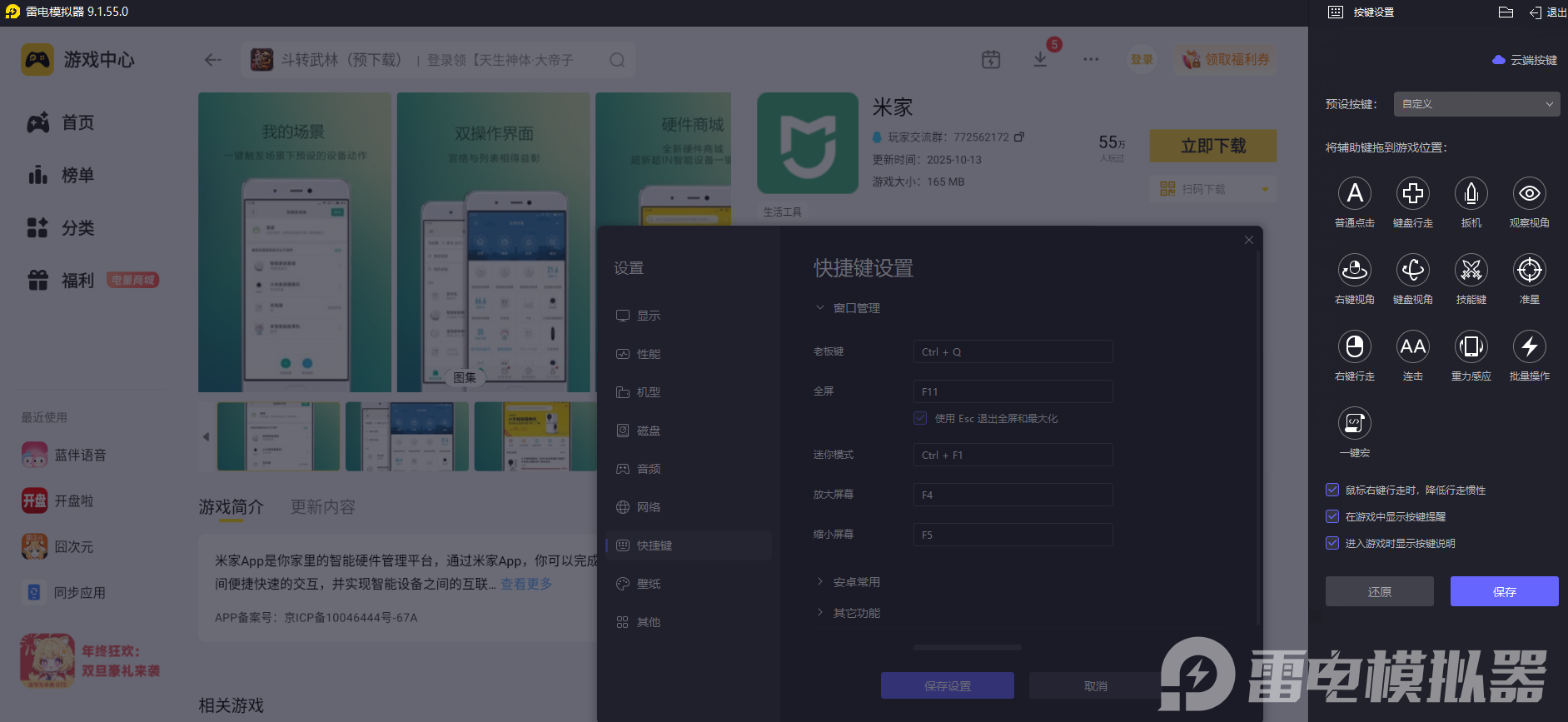Click the 查看更多 link
The image size is (1568, 722).
(526, 584)
